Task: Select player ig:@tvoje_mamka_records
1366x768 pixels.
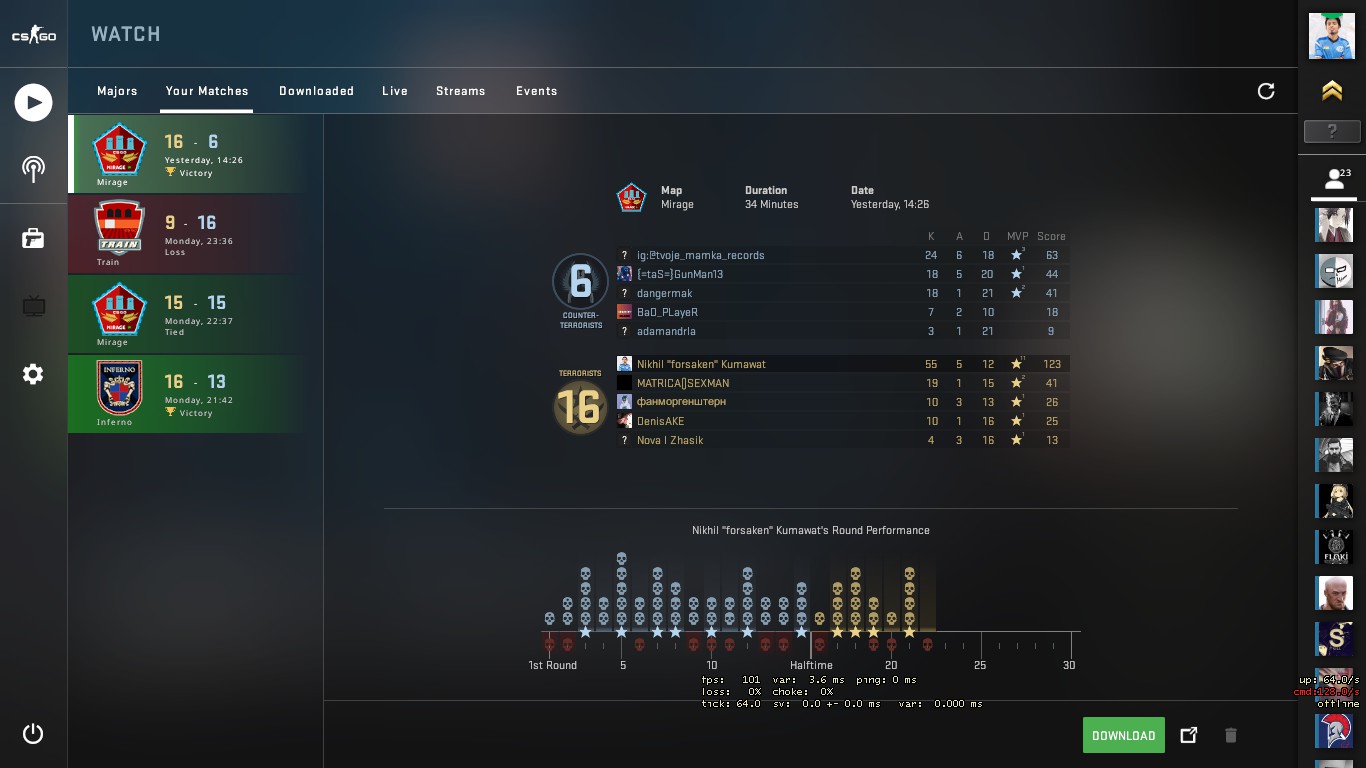Action: point(842,255)
